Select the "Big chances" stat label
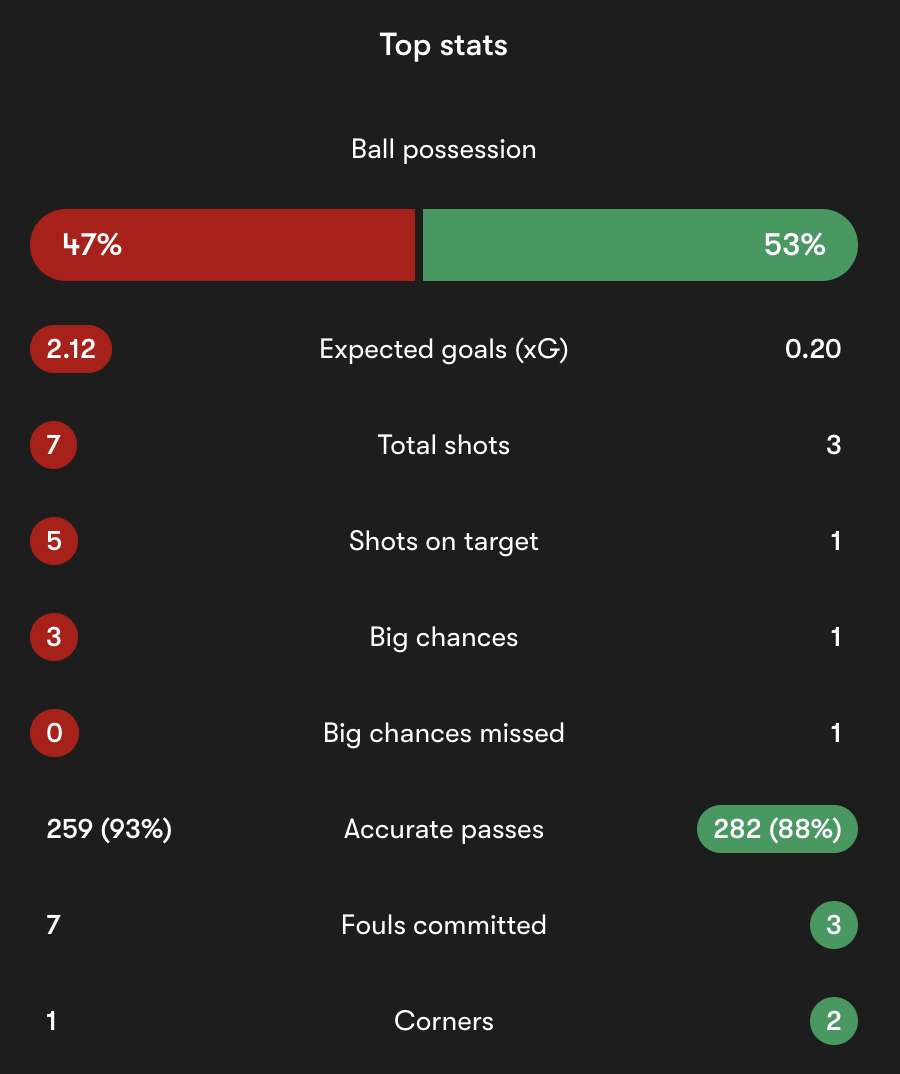This screenshot has height=1074, width=900. tap(444, 637)
